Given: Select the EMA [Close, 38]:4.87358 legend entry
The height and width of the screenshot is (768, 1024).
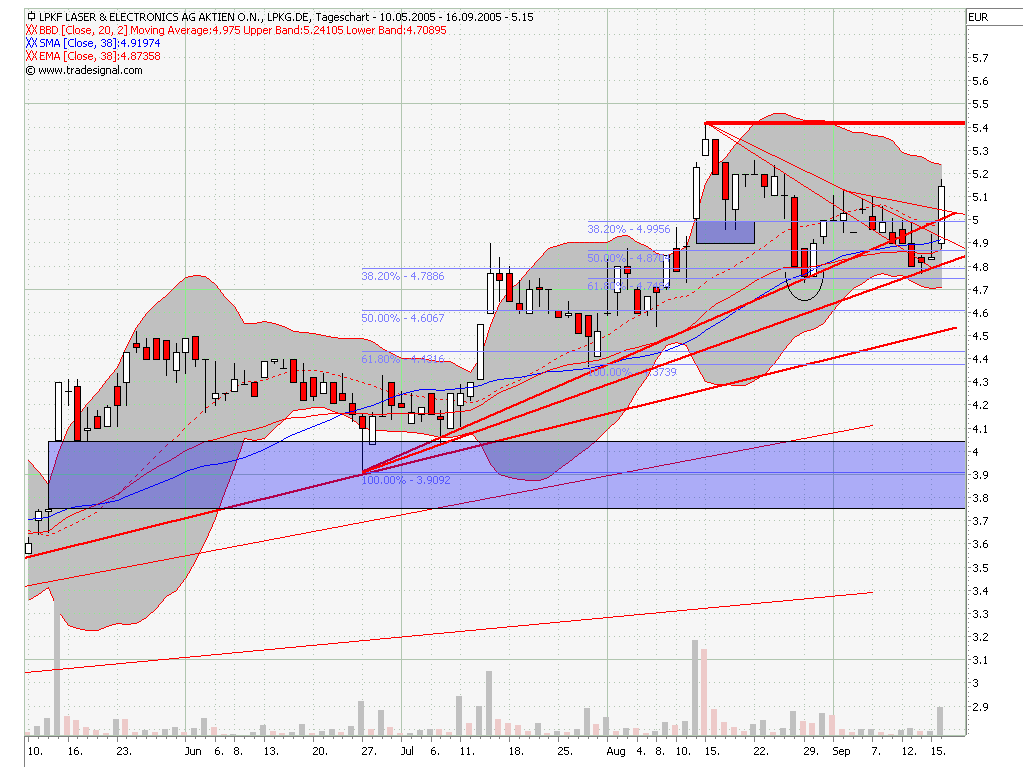Looking at the screenshot, I should (100, 56).
